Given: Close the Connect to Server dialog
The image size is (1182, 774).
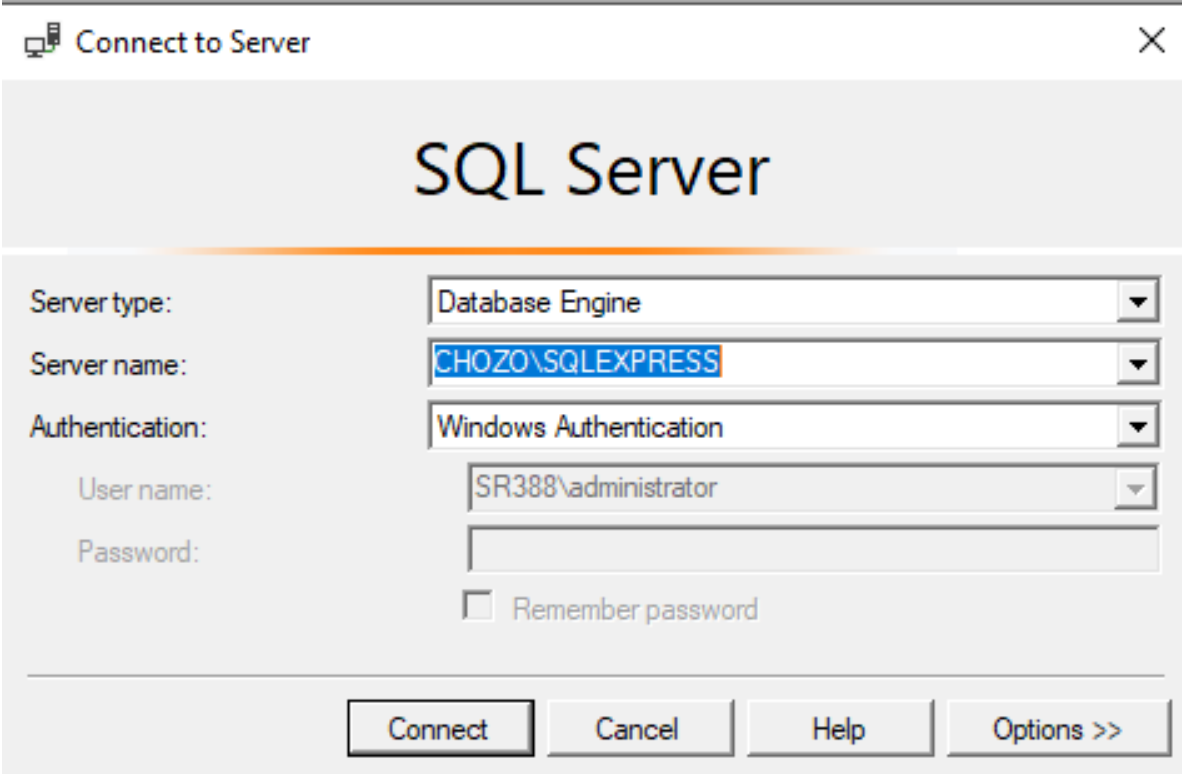Looking at the screenshot, I should (1152, 42).
